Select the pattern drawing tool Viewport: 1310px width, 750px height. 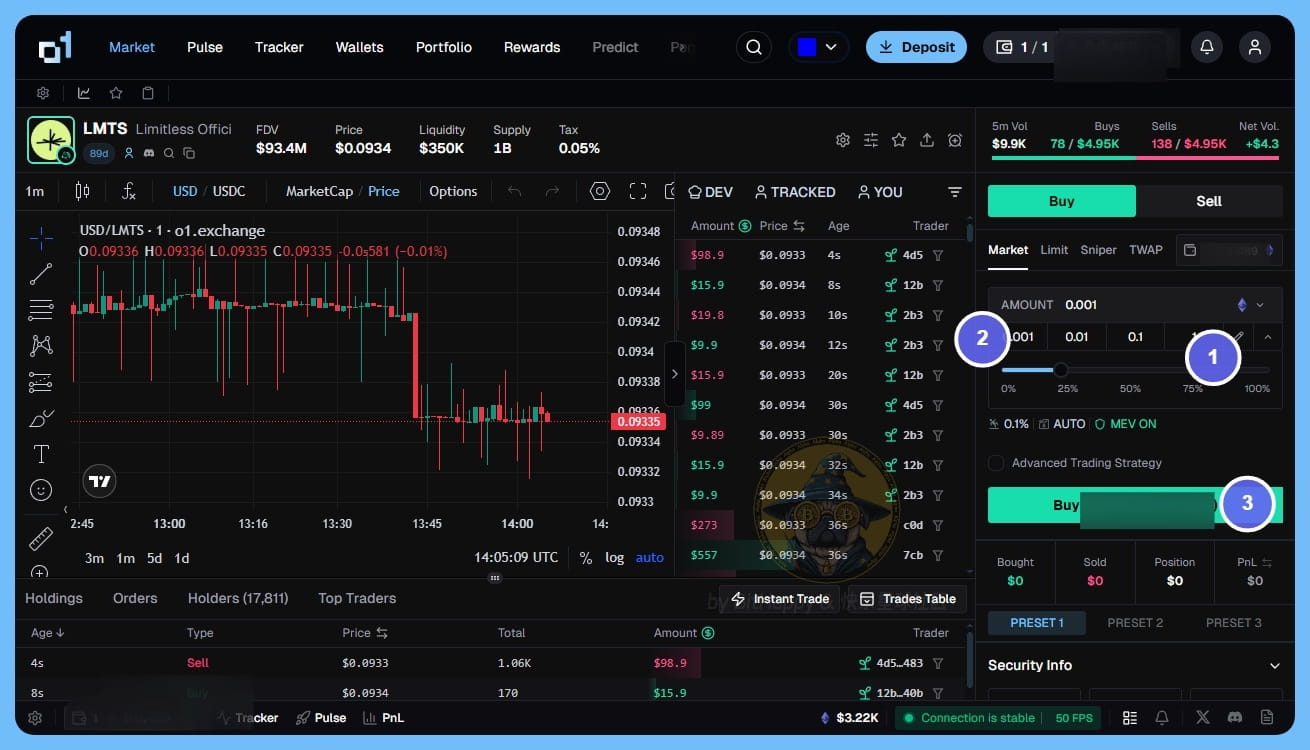click(41, 345)
